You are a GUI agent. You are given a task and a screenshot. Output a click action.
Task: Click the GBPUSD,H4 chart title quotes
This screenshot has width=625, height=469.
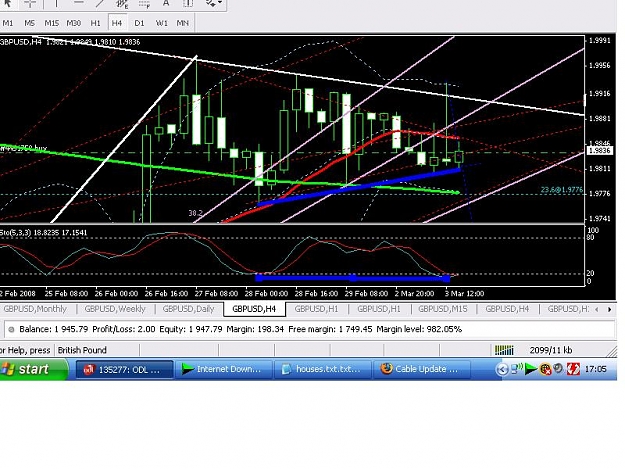(70, 42)
